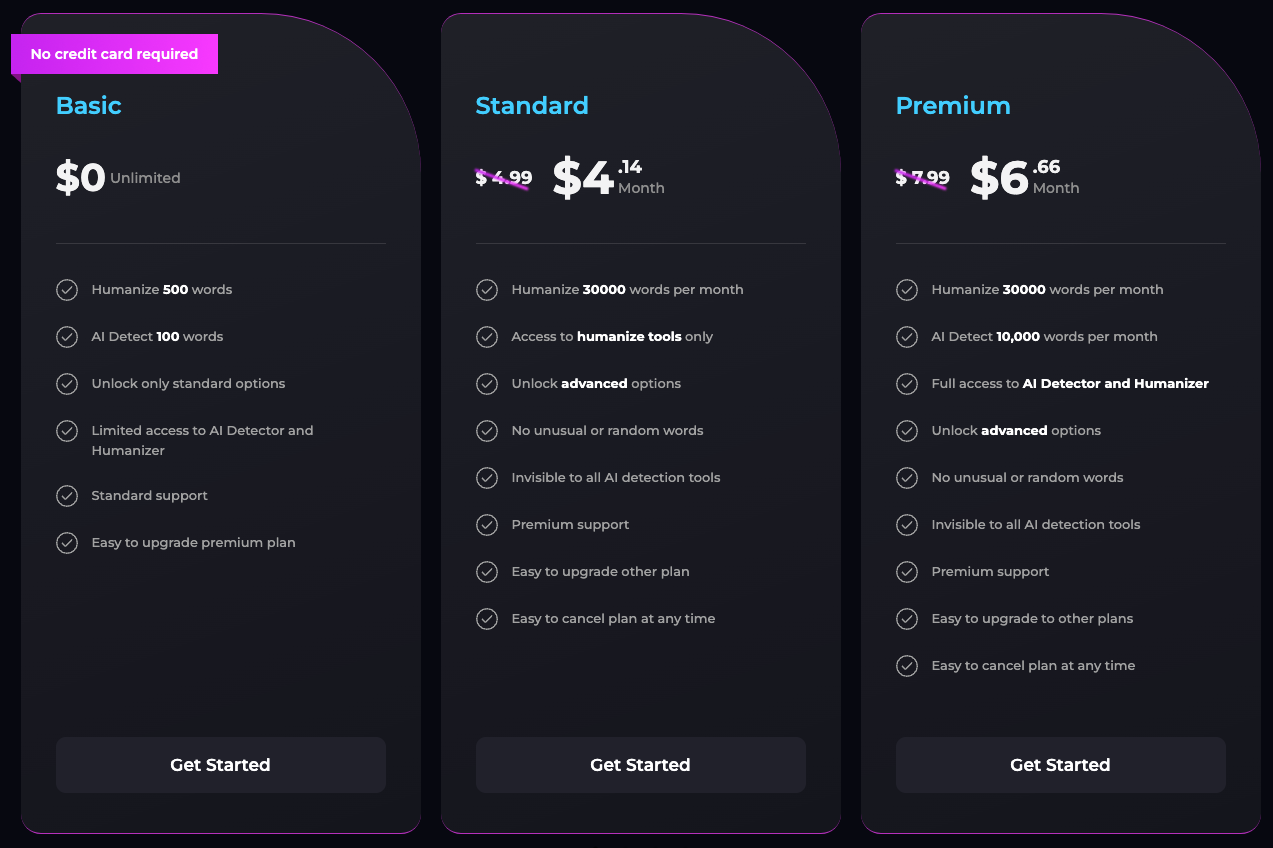
Task: Click checkmark beside 'AI Detect 10,000 words per month'
Action: 907,337
